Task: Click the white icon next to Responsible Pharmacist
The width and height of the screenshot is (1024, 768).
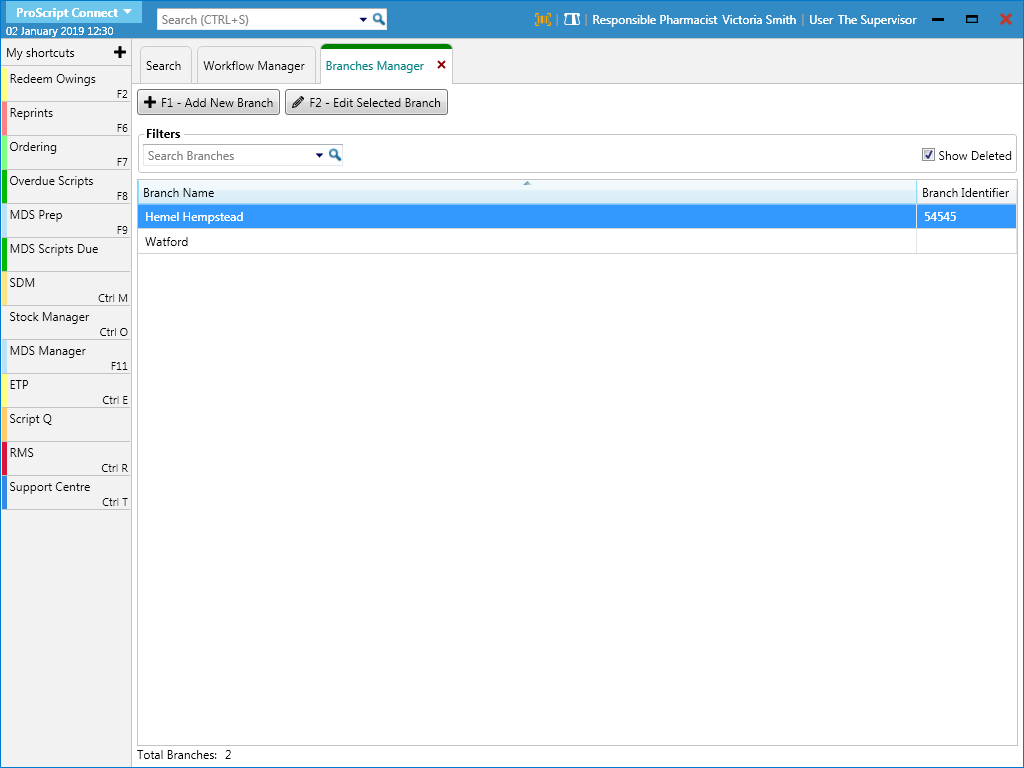Action: tap(572, 20)
